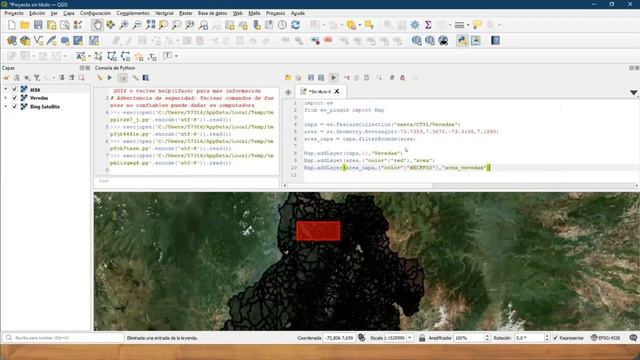Run command in the Python console toolbar
The width and height of the screenshot is (640, 360).
(110, 78)
